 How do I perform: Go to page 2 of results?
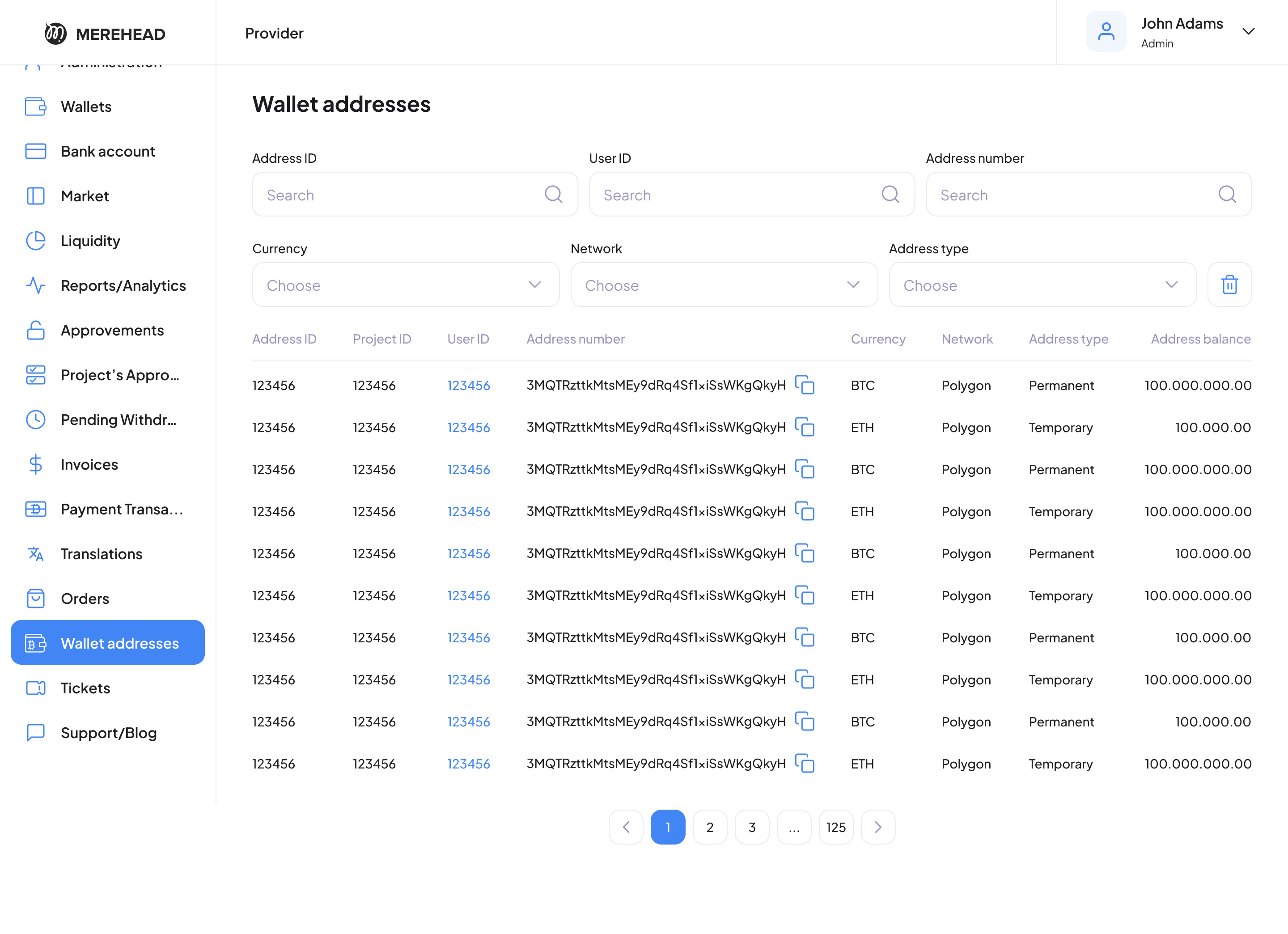tap(709, 827)
